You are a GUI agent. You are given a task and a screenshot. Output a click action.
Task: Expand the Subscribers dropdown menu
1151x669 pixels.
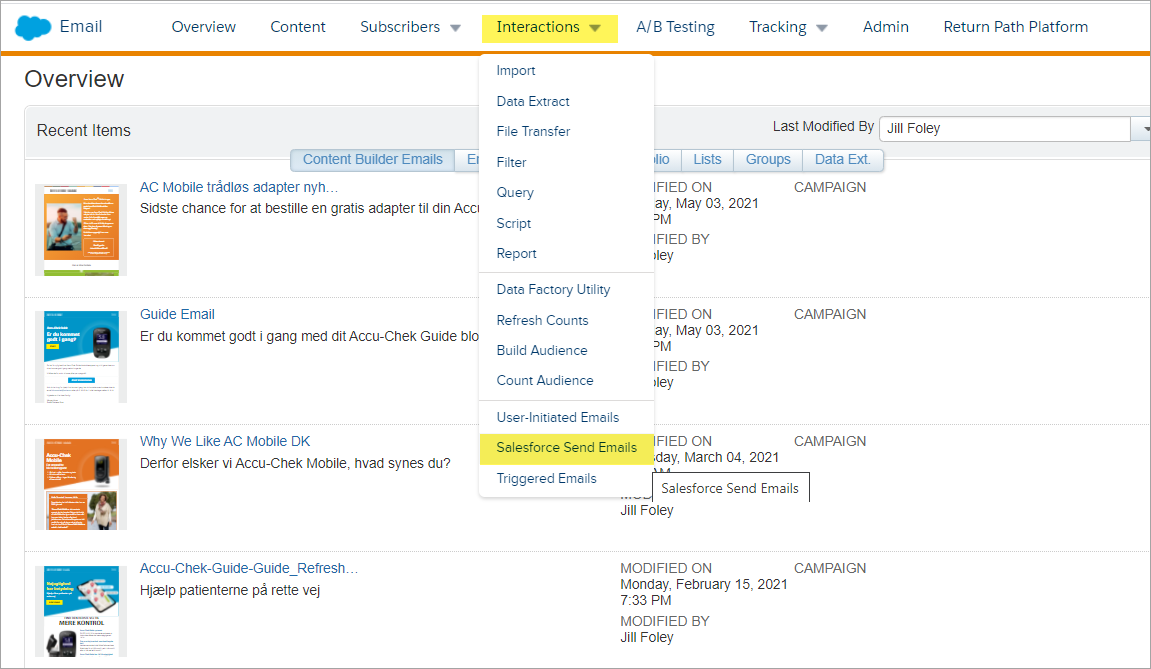410,27
